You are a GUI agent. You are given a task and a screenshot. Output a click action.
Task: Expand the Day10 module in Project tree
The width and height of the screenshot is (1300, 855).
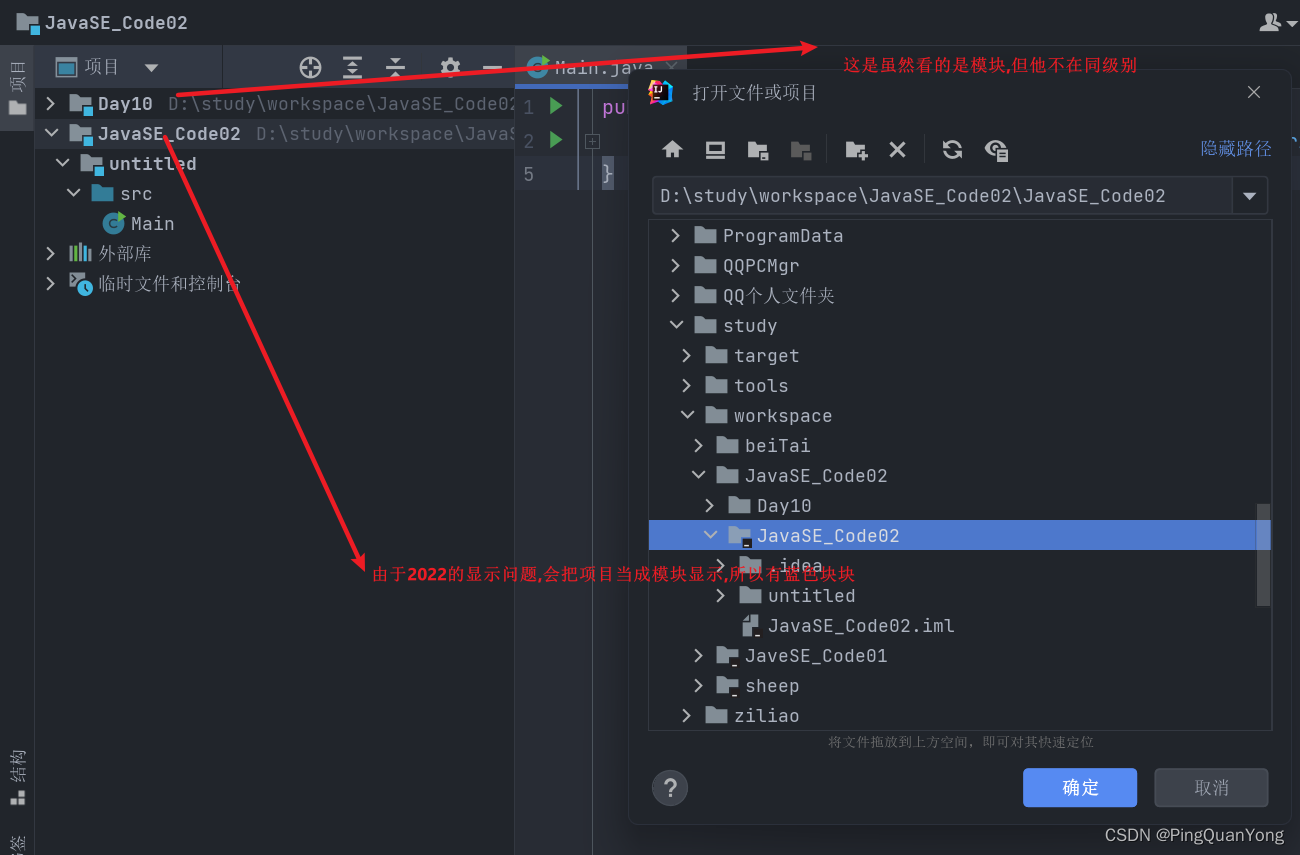(x=50, y=103)
